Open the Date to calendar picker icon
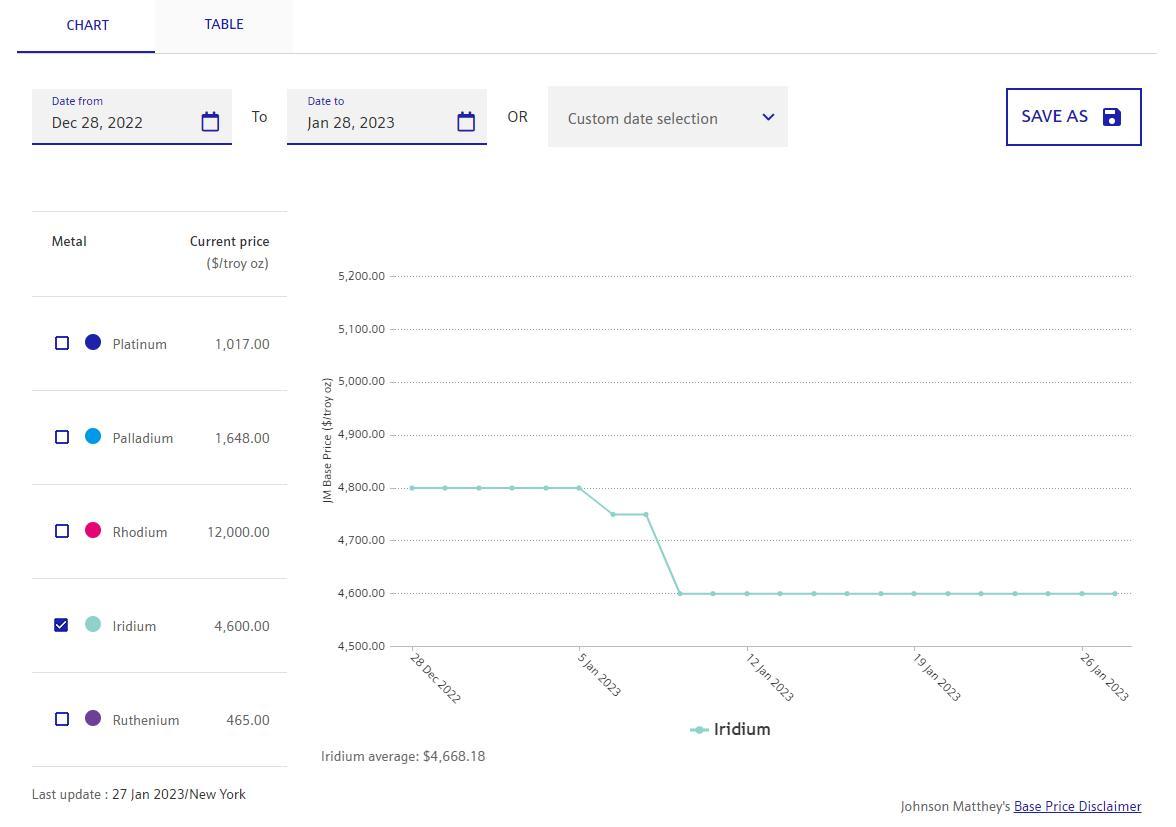The width and height of the screenshot is (1176, 827). tap(466, 122)
